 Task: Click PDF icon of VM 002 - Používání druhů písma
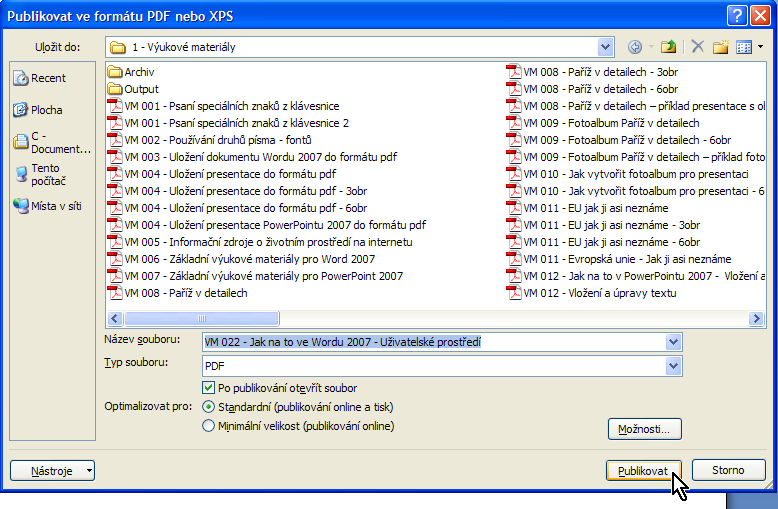[115, 140]
